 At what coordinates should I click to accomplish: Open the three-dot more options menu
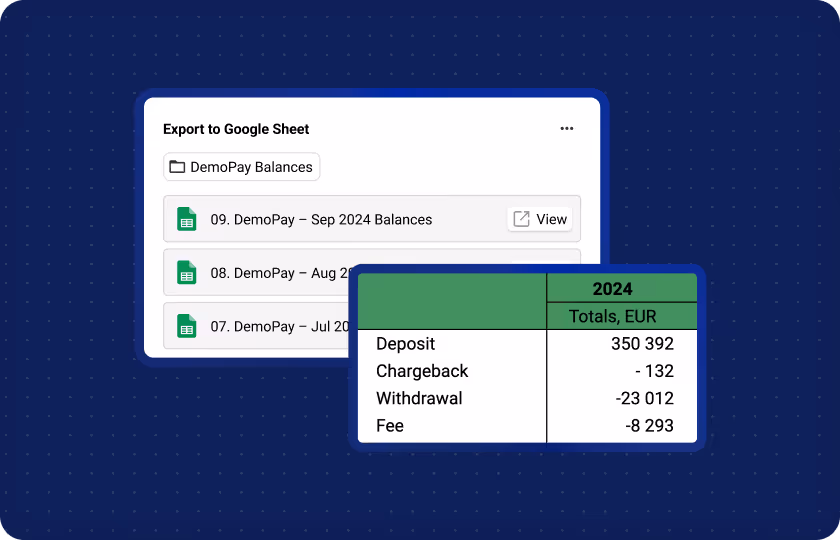tap(566, 129)
